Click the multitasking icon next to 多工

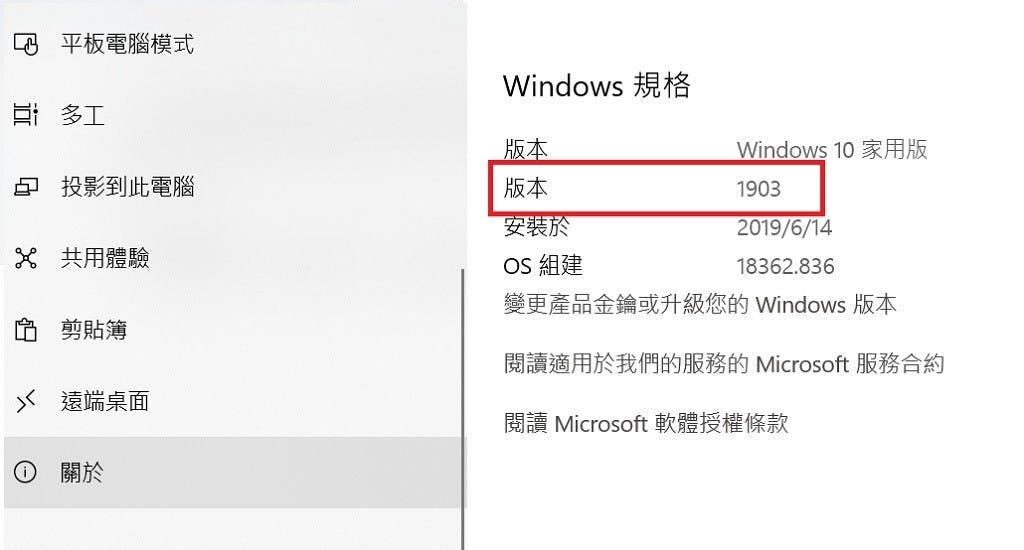[26, 116]
